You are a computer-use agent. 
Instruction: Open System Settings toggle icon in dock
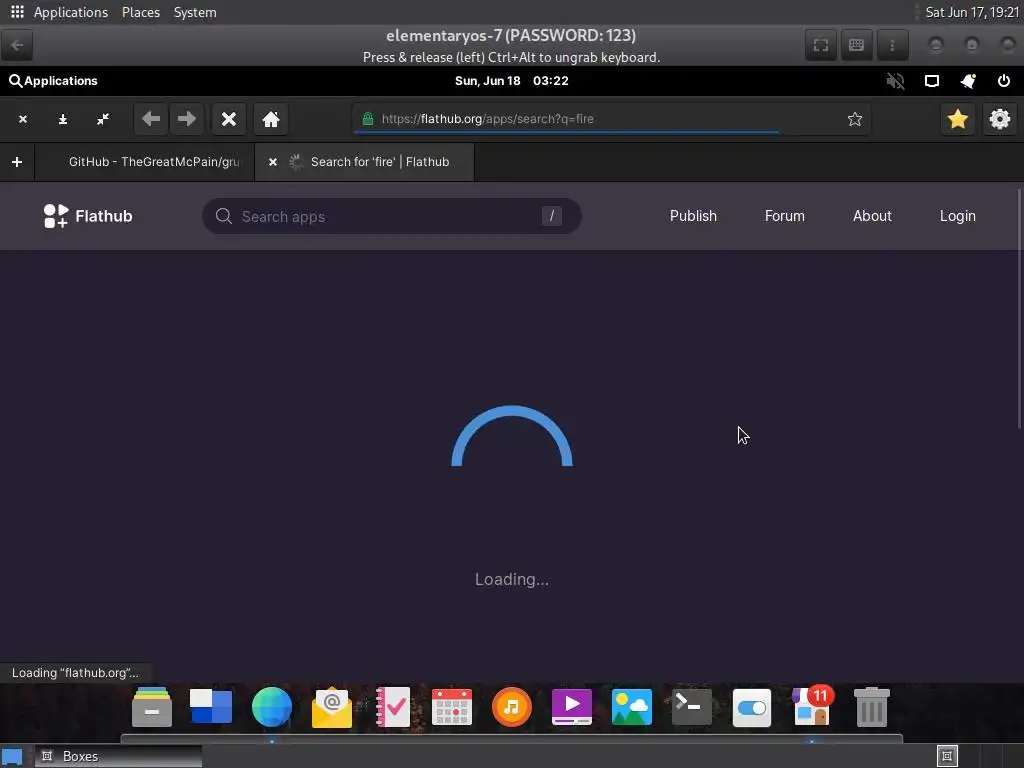coord(752,707)
